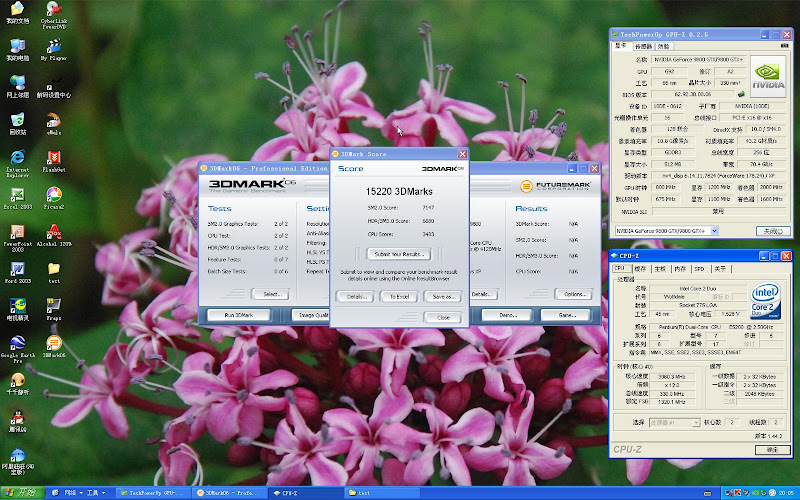Expand the processor selection dropdown in CPU-Z
The image size is (800, 500).
(697, 422)
